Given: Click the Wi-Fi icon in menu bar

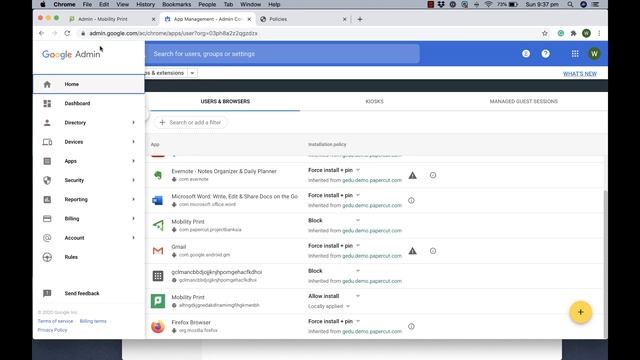Looking at the screenshot, I should (489, 4).
